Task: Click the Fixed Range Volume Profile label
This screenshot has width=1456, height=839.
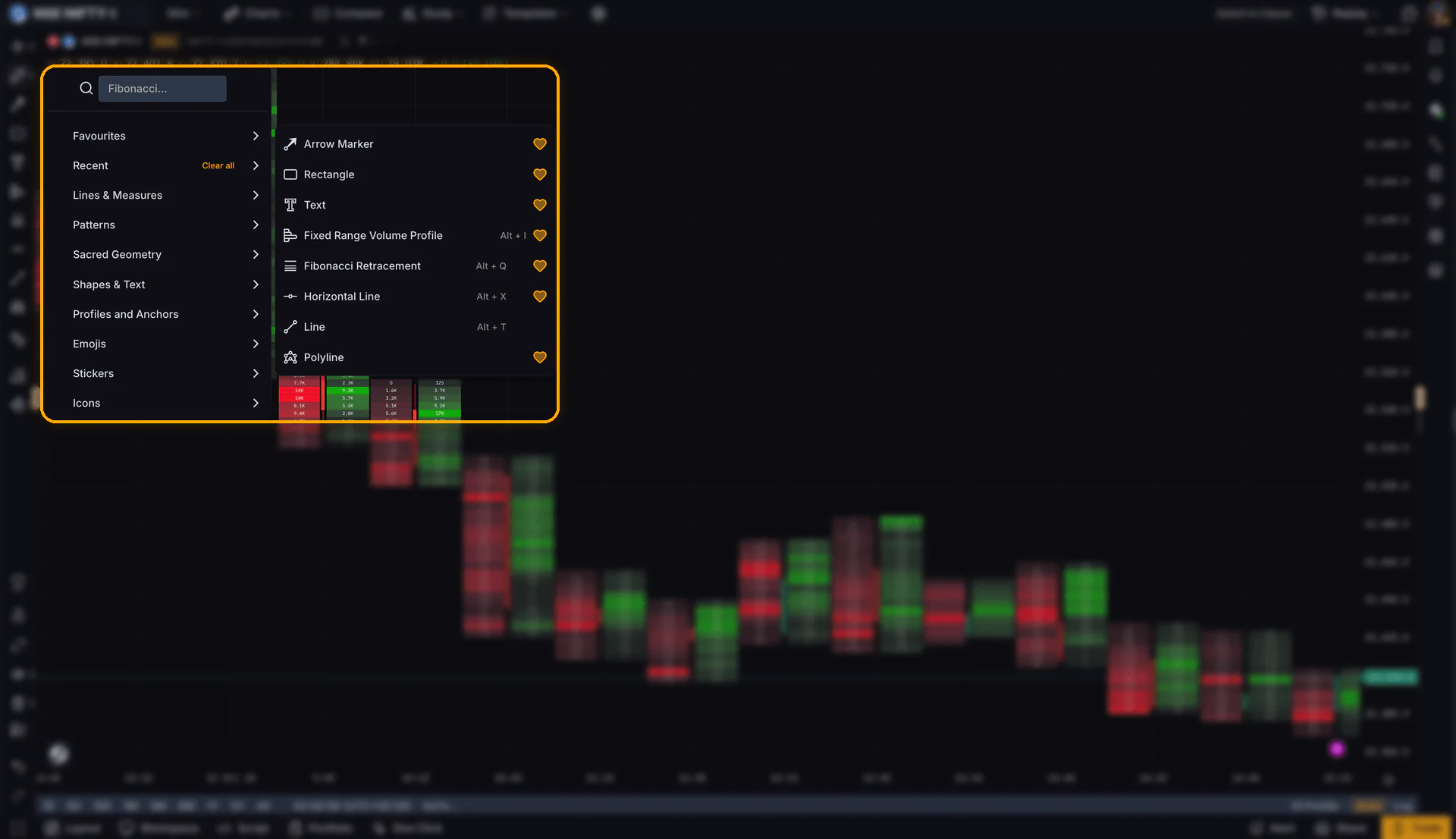Action: (x=373, y=235)
